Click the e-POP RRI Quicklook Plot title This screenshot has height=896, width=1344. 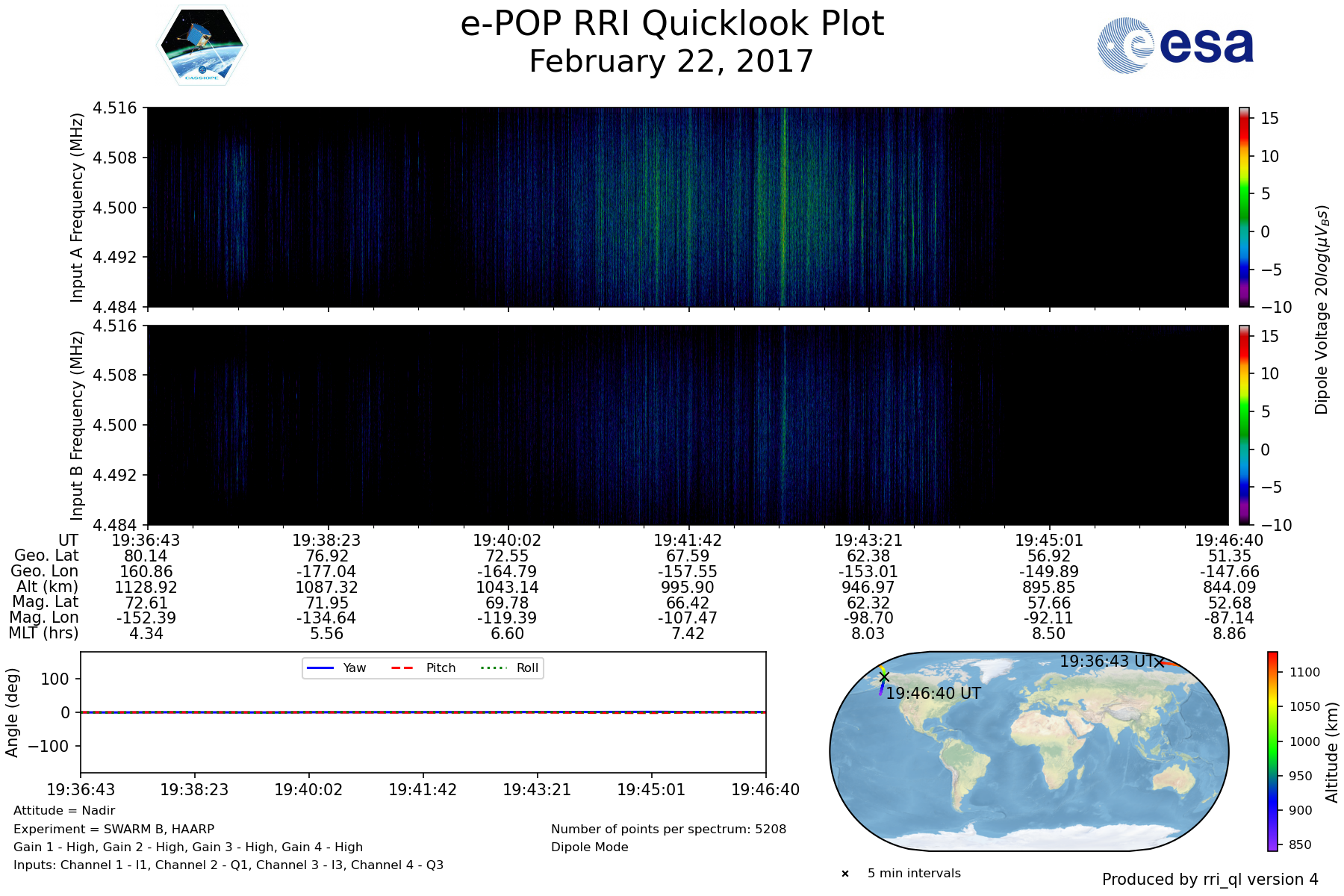[672, 24]
